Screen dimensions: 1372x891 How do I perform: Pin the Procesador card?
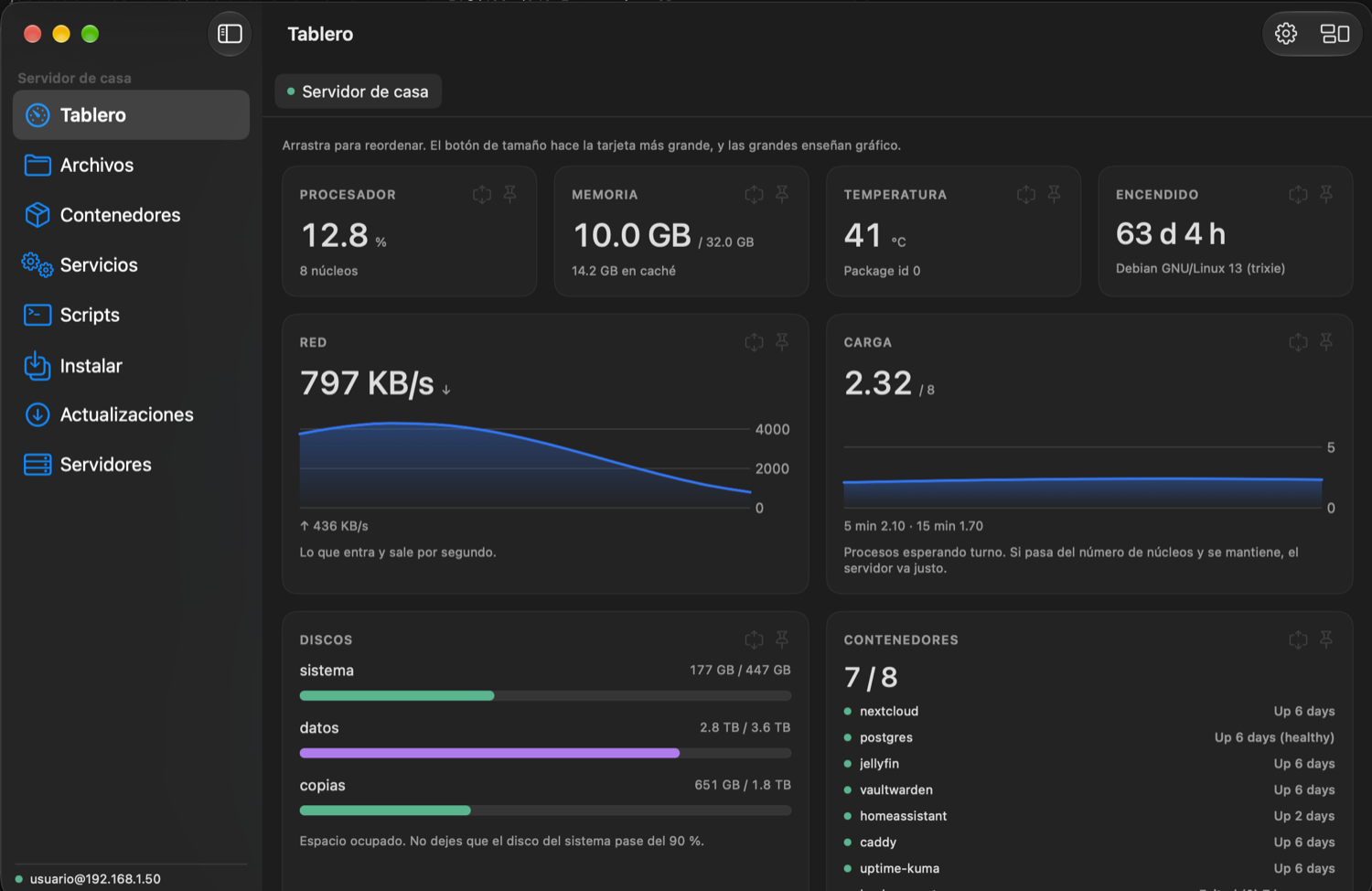tap(510, 194)
